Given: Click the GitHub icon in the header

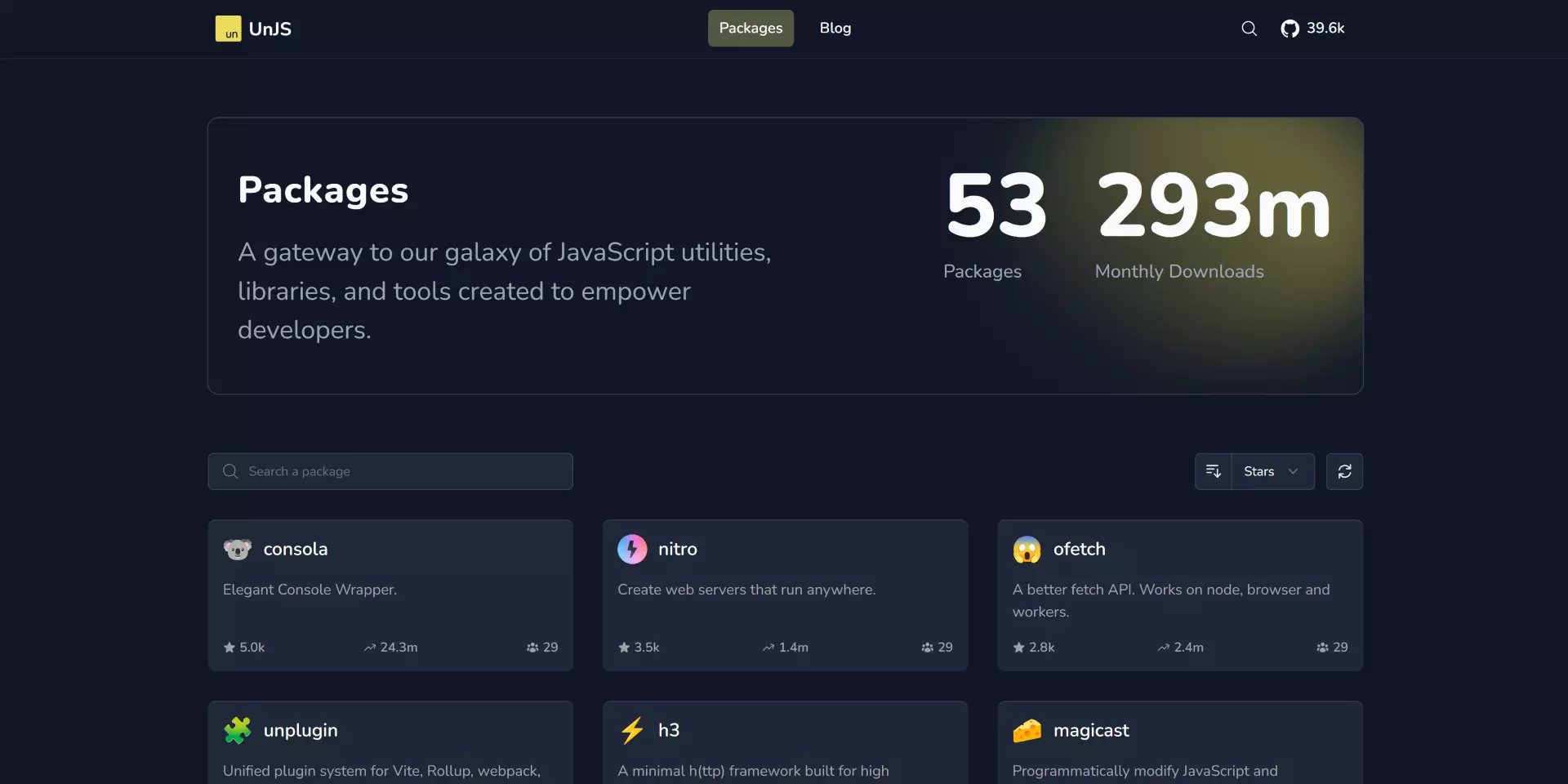Looking at the screenshot, I should pos(1290,29).
